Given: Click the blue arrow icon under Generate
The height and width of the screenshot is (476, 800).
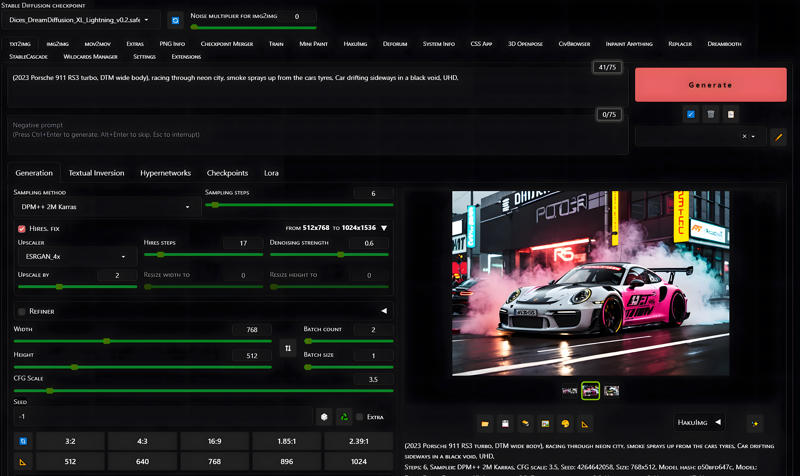Looking at the screenshot, I should [x=690, y=114].
